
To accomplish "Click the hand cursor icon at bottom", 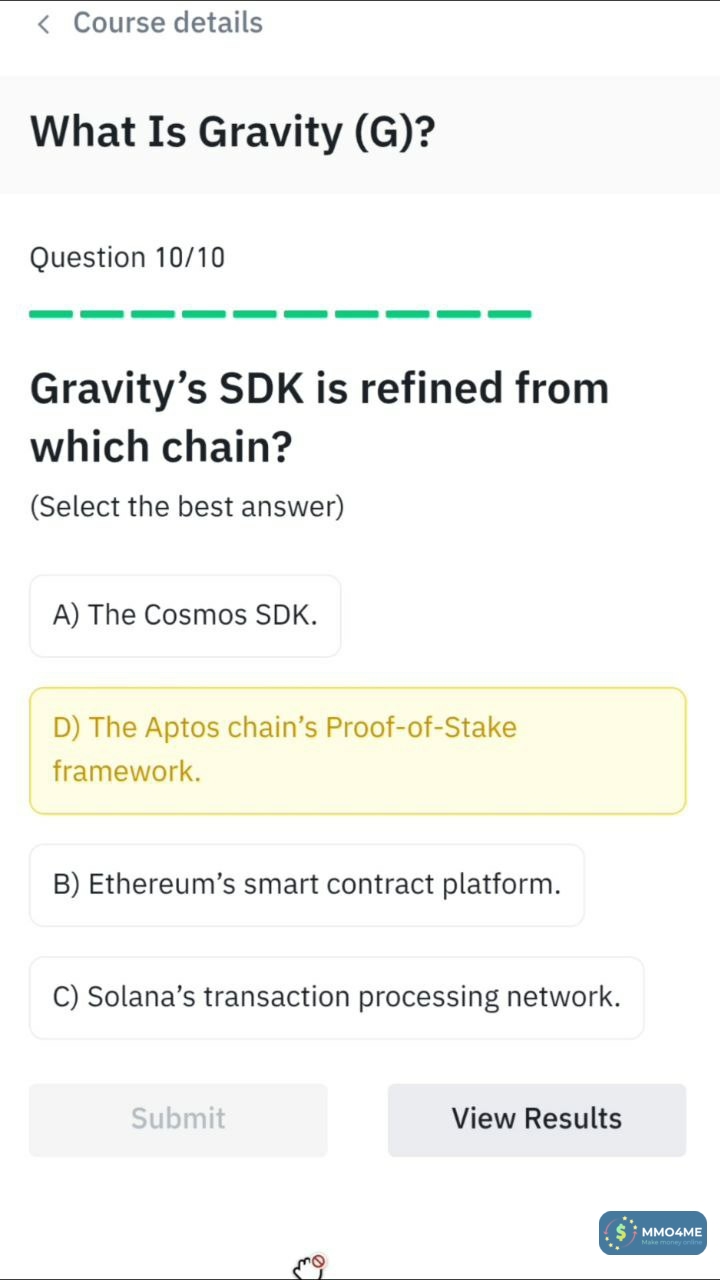I will [x=309, y=1266].
